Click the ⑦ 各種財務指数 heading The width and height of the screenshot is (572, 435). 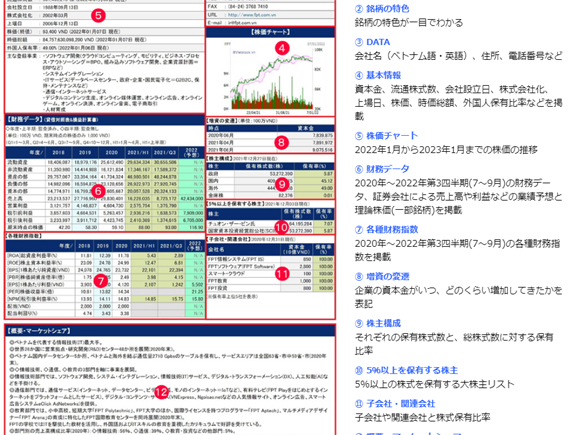(x=386, y=229)
